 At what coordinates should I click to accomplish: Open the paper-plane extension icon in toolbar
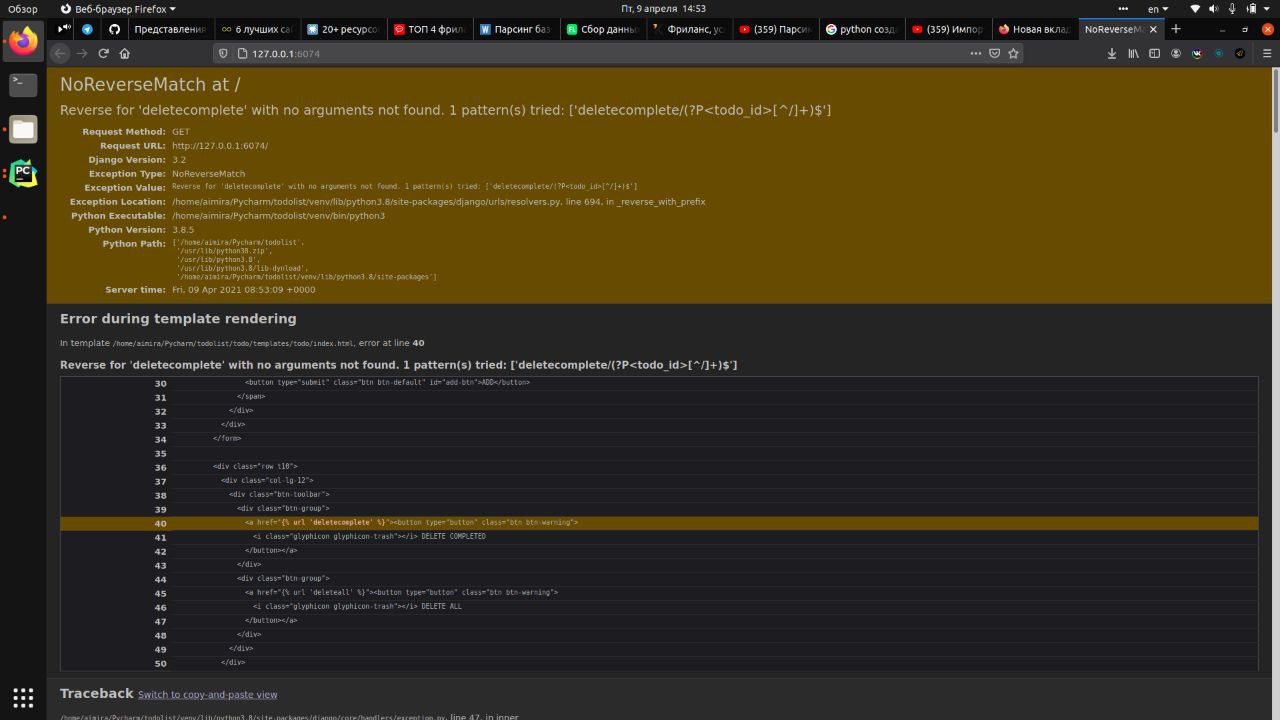coord(1240,53)
